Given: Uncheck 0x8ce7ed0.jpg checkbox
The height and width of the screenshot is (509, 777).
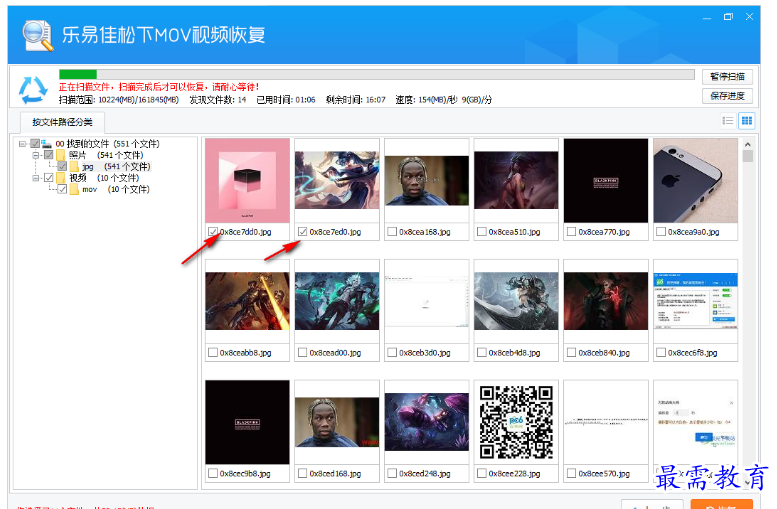Looking at the screenshot, I should [302, 231].
